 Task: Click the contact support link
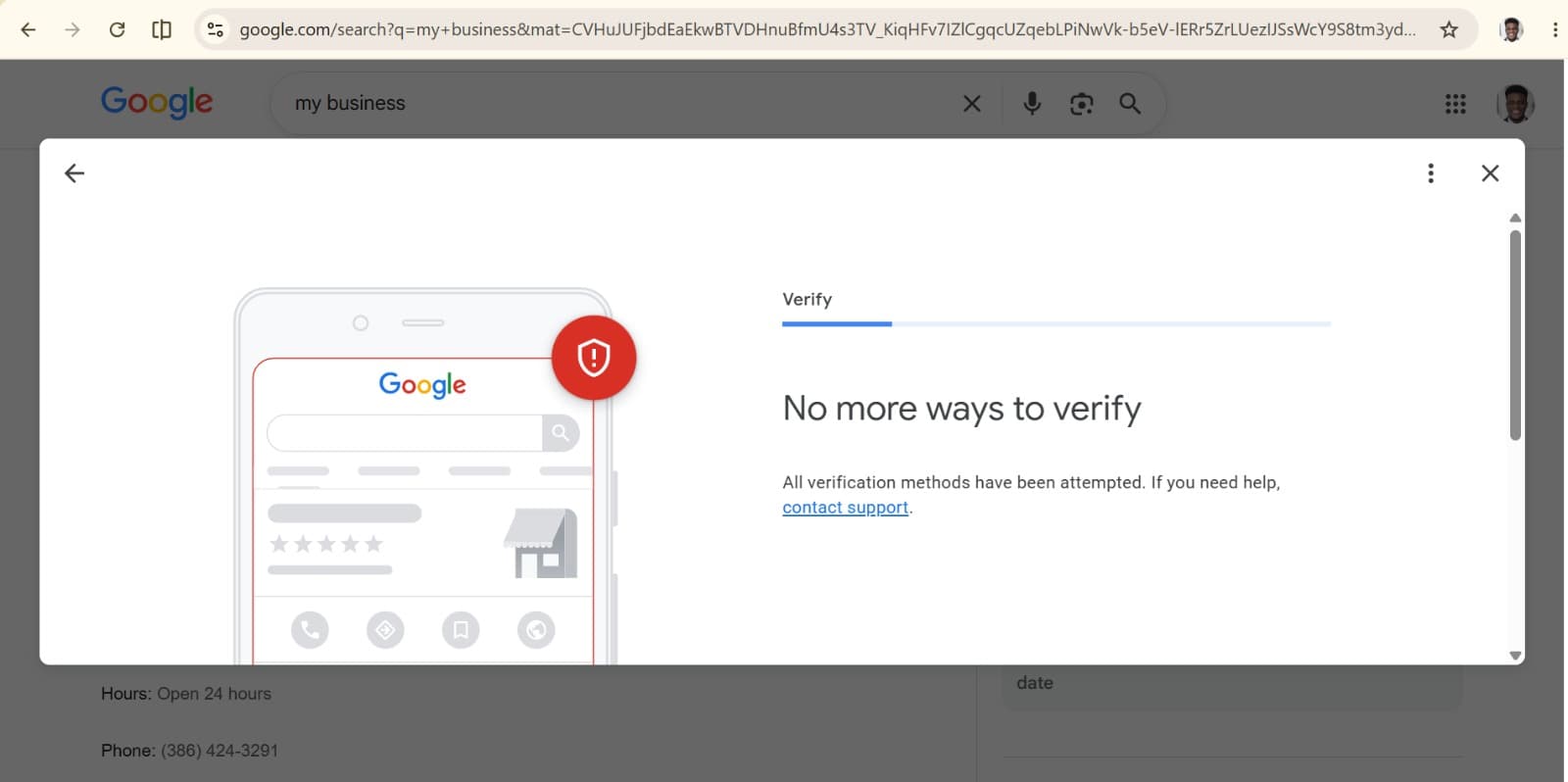846,508
